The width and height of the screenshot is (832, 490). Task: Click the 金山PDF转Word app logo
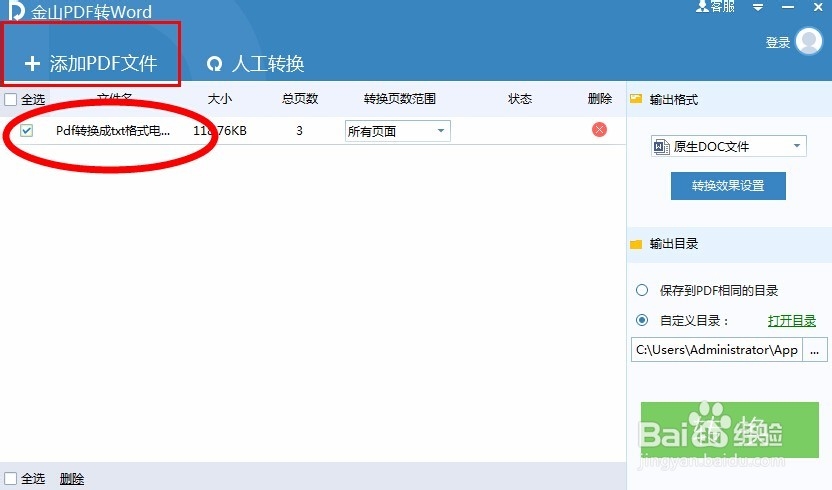(x=16, y=11)
